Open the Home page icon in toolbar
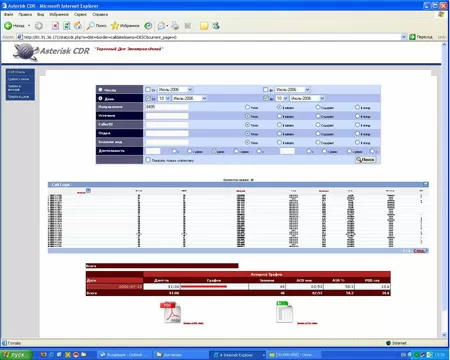This screenshot has width=450, height=360. pyautogui.click(x=78, y=26)
